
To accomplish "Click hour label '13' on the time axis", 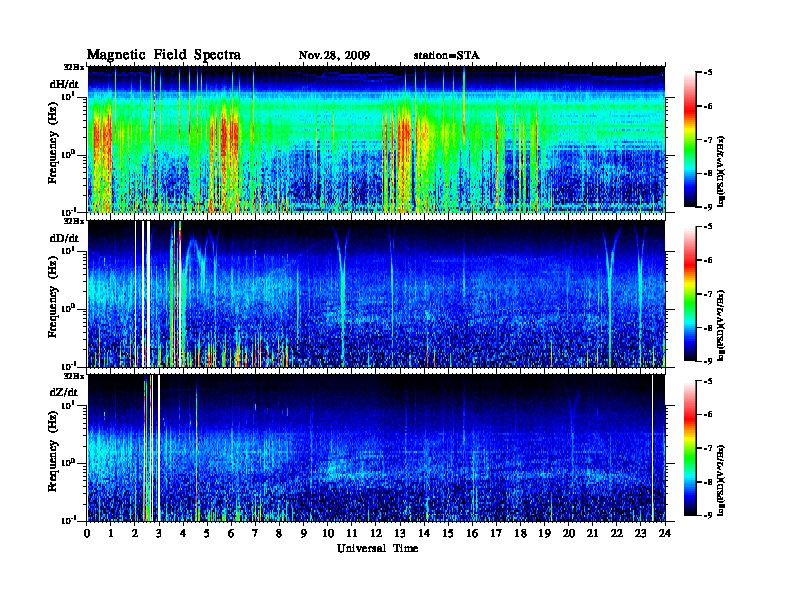I will 401,533.
